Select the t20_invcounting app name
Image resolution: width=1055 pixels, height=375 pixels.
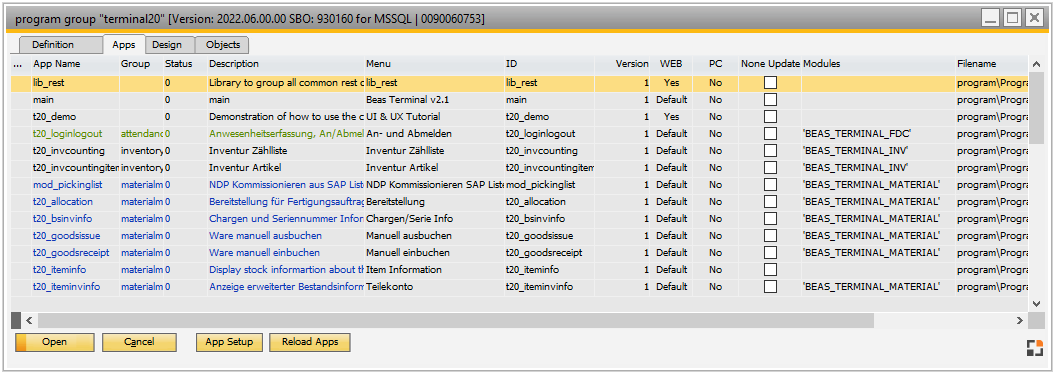point(75,150)
